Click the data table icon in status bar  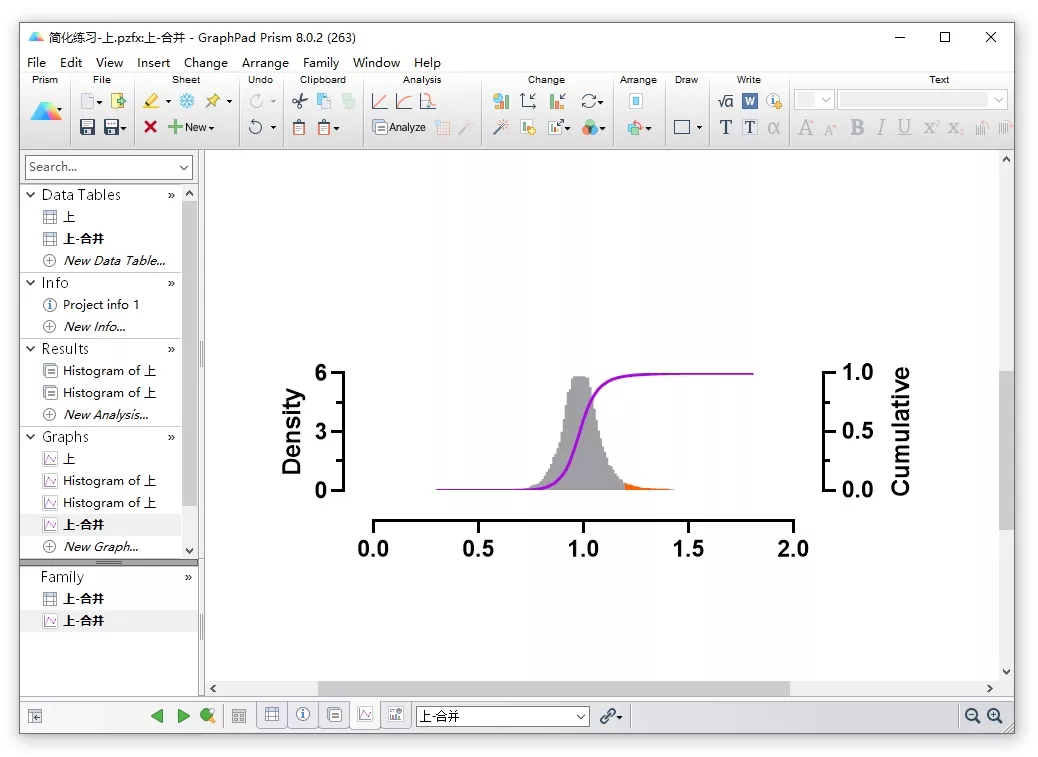pyautogui.click(x=271, y=715)
